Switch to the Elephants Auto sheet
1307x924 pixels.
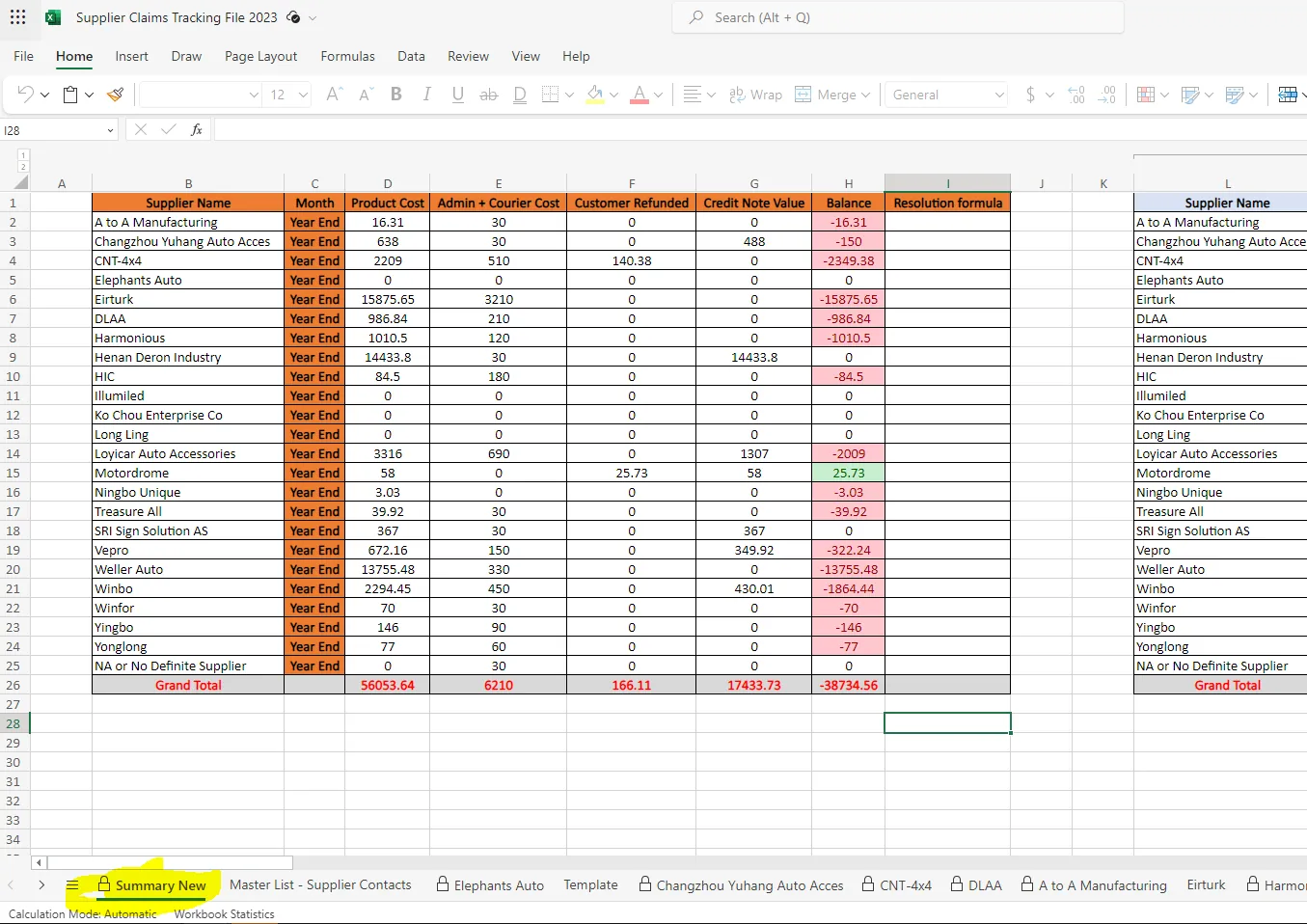coord(490,884)
